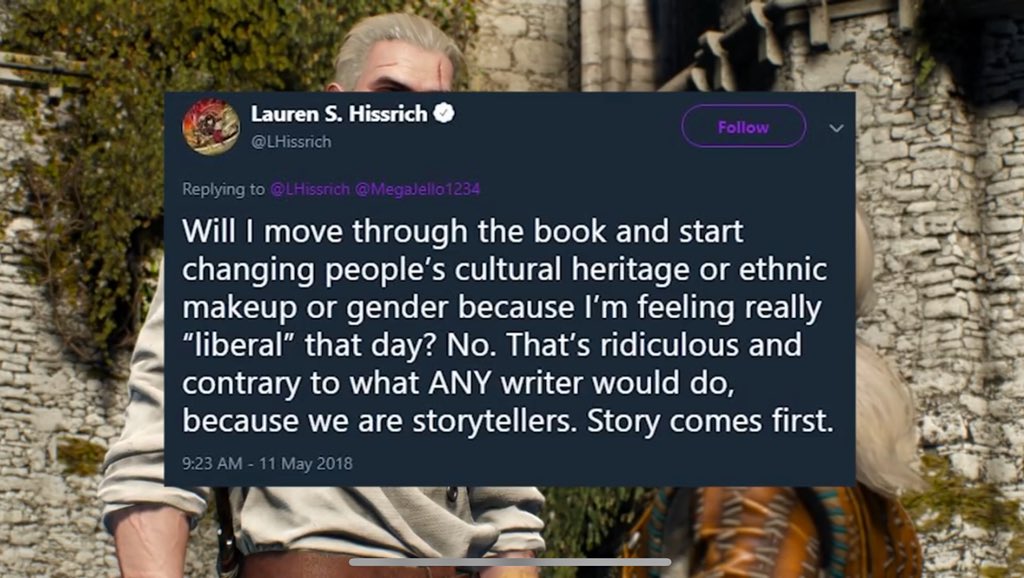
Task: Click the orange-clad character at bottom right
Action: tap(771, 529)
